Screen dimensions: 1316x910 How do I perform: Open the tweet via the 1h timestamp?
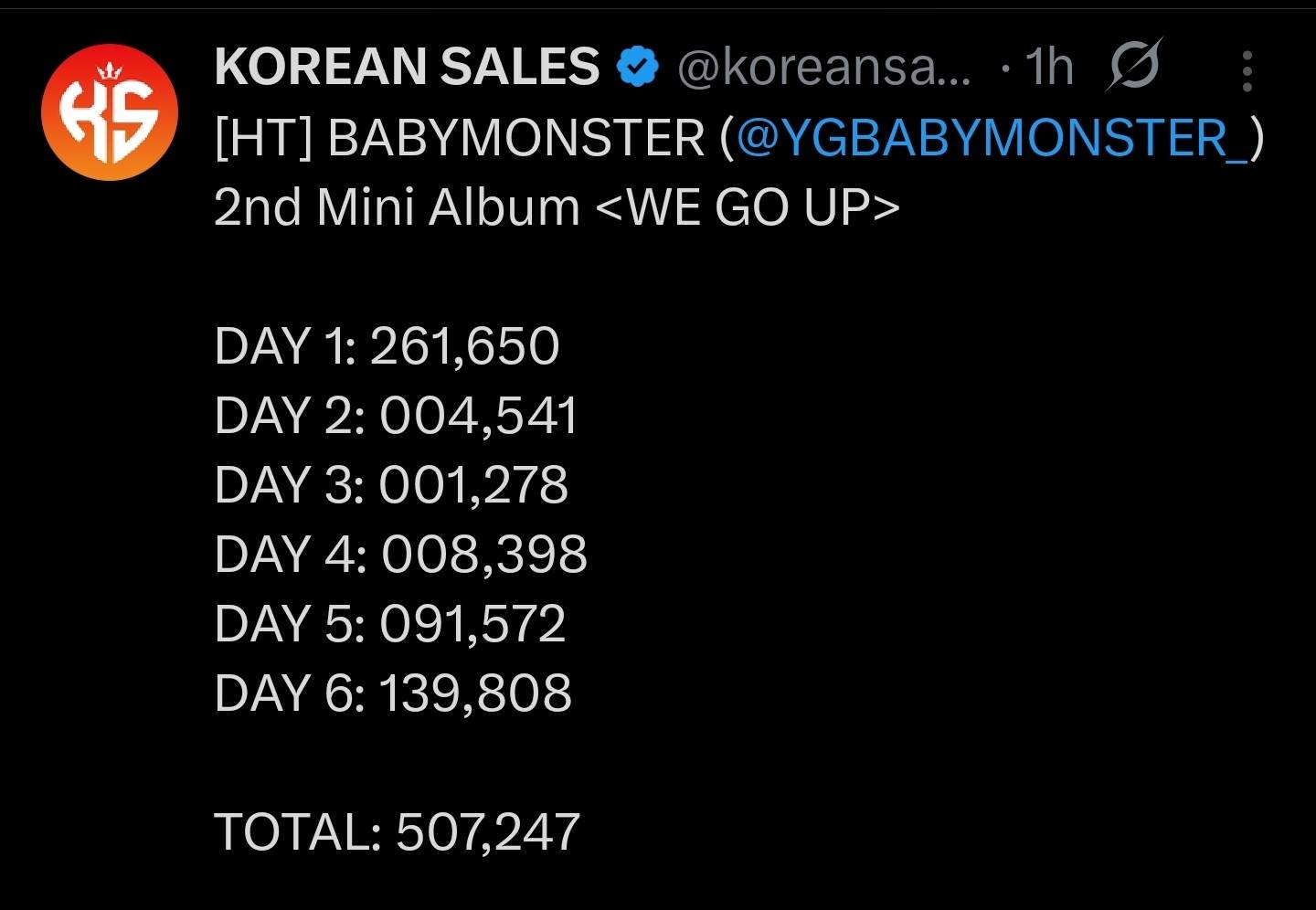pos(1048,67)
